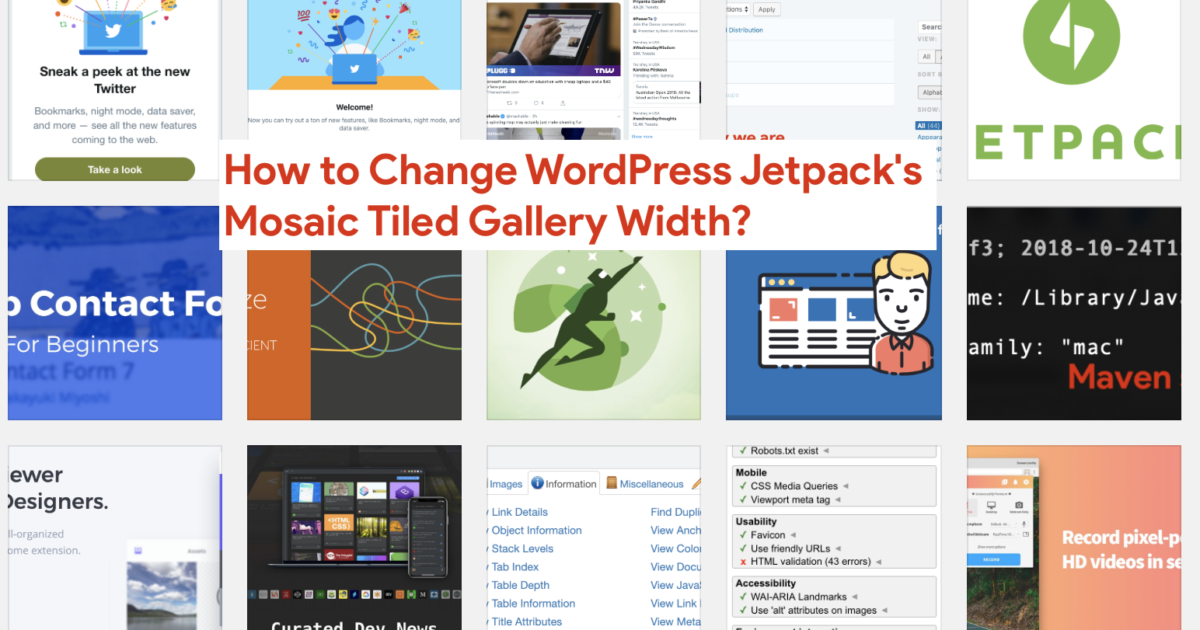Click the 'Usability' section heading

coord(757,521)
